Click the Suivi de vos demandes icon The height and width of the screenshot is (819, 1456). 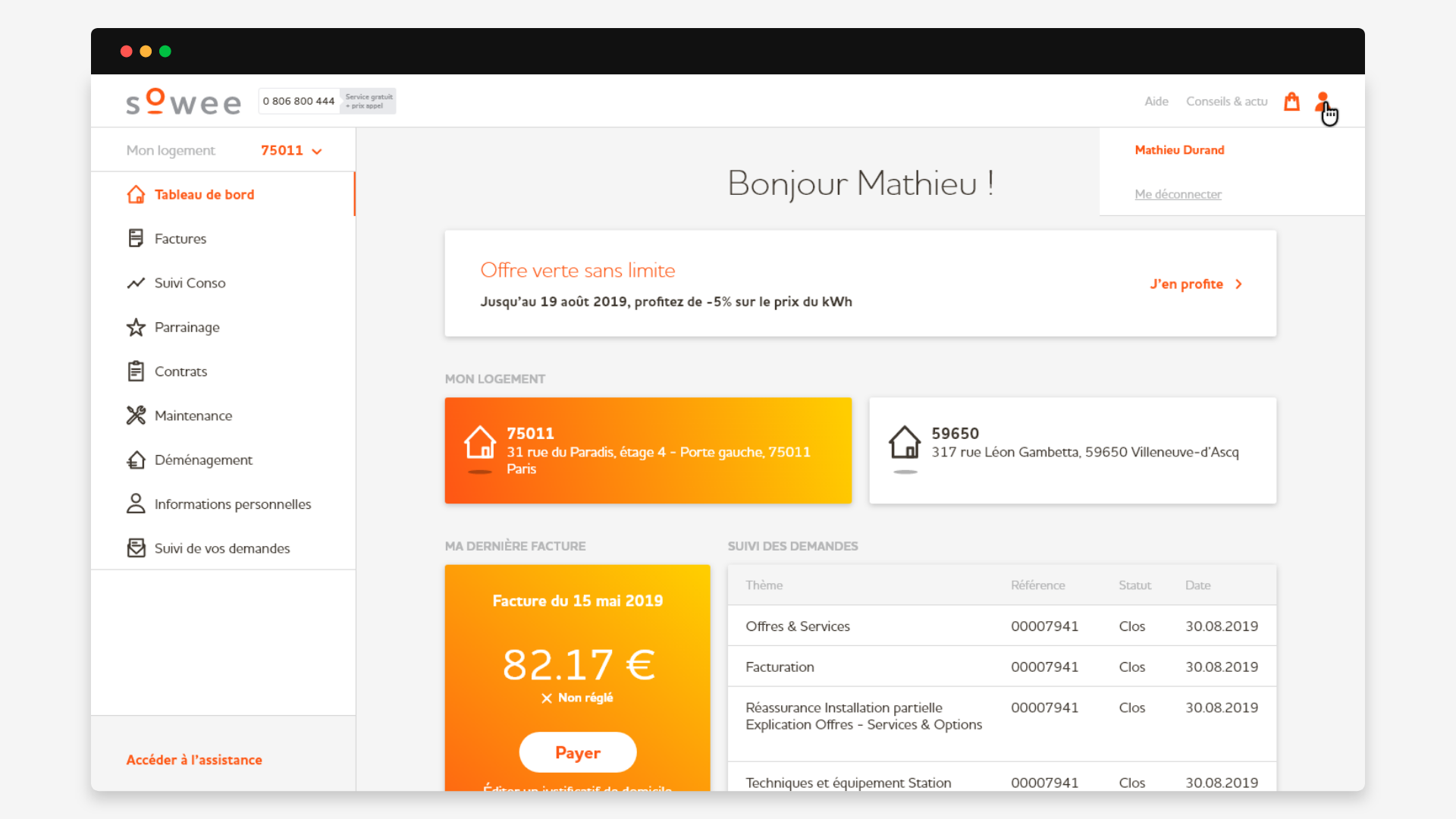136,548
